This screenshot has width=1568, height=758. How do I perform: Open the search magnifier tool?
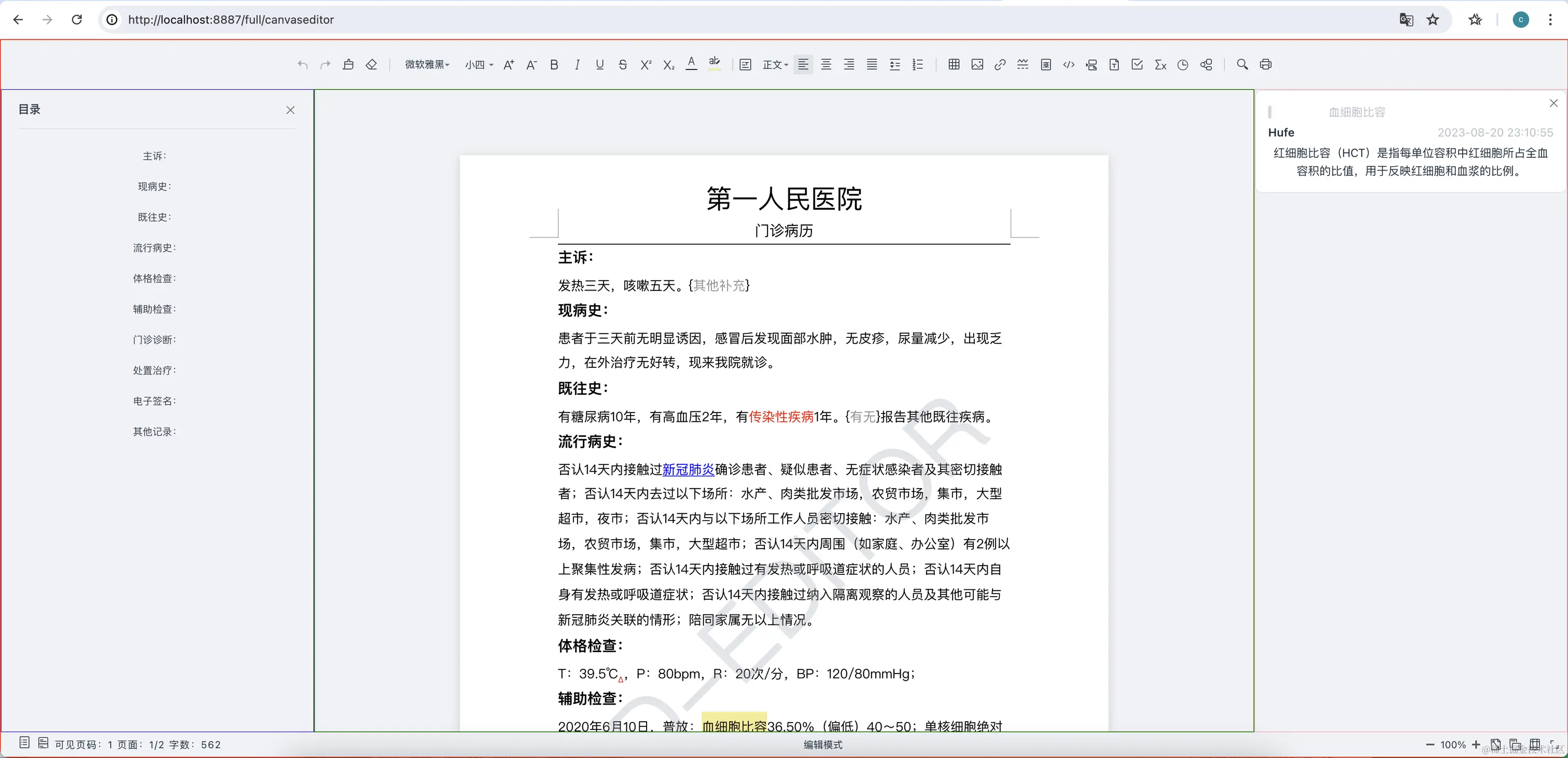click(x=1242, y=64)
